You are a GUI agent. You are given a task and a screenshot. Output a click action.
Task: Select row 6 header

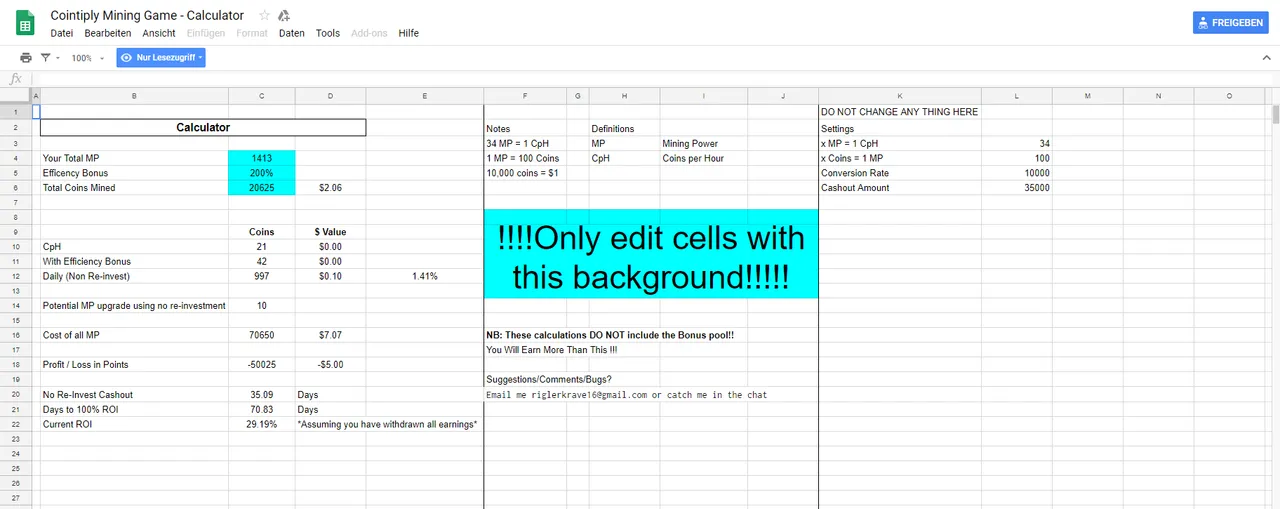click(16, 188)
